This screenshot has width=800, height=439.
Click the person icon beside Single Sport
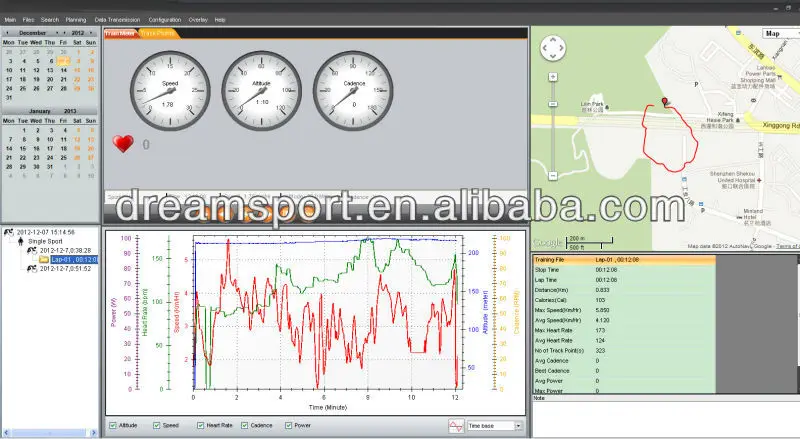pyautogui.click(x=20, y=241)
